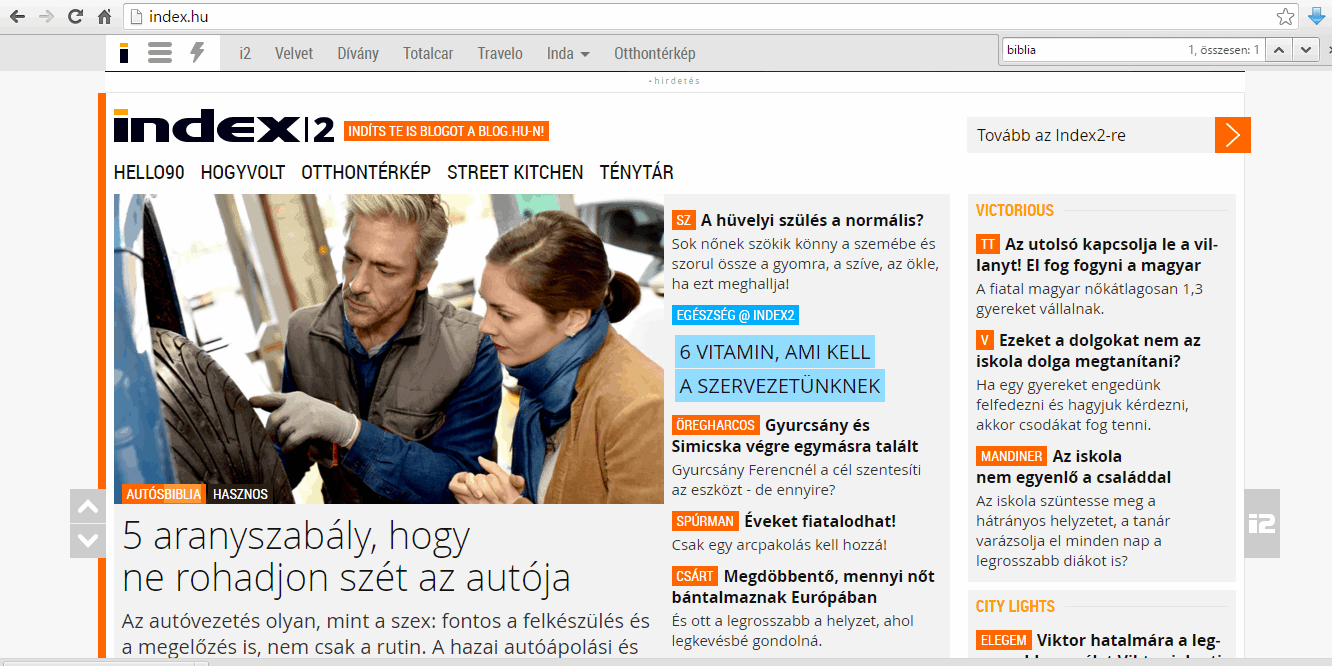The height and width of the screenshot is (666, 1332).
Task: Click the up chevron page scroll button
Action: coord(88,506)
